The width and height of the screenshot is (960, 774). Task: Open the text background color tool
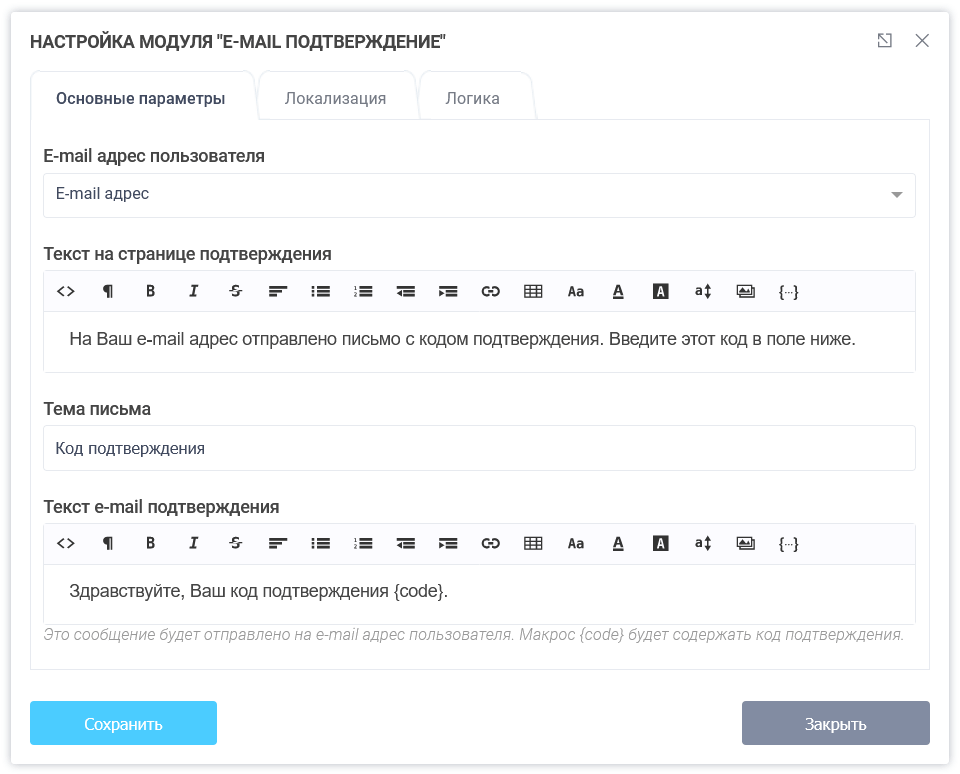click(x=660, y=291)
